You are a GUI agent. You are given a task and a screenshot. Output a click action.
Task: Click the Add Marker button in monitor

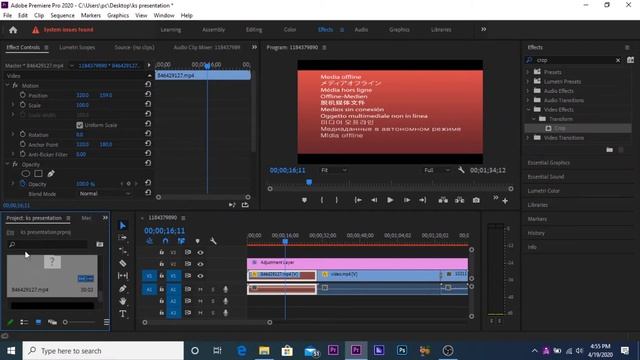point(304,200)
